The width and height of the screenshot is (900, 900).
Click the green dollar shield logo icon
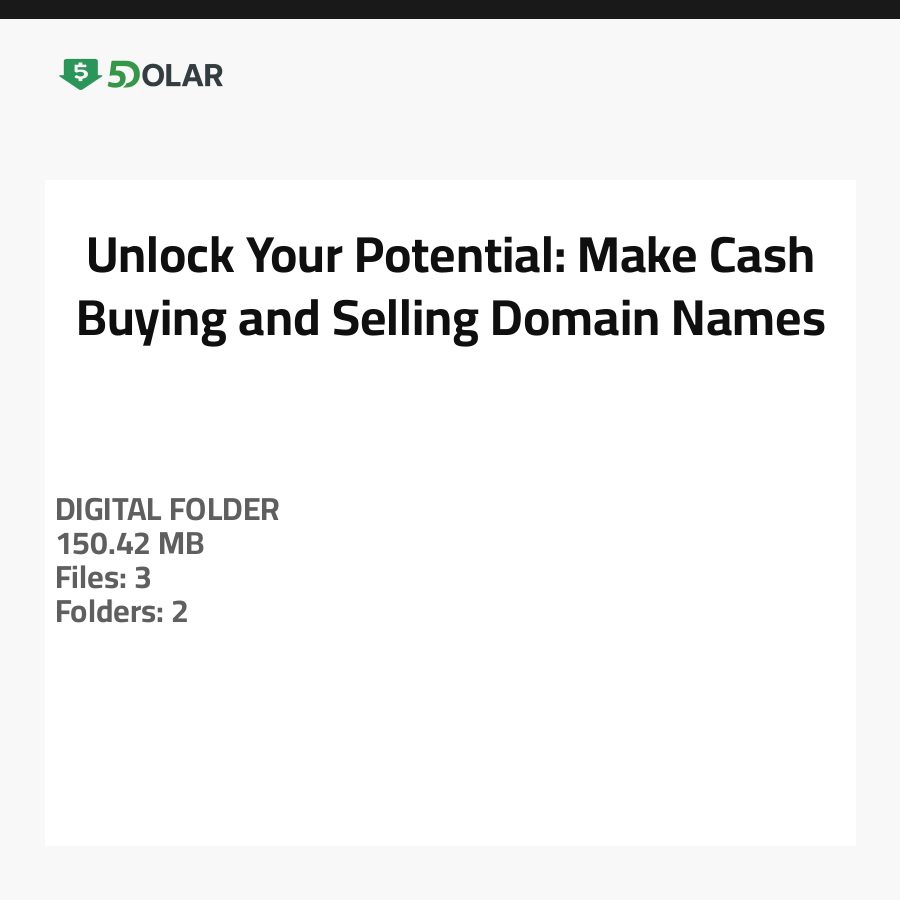80,74
